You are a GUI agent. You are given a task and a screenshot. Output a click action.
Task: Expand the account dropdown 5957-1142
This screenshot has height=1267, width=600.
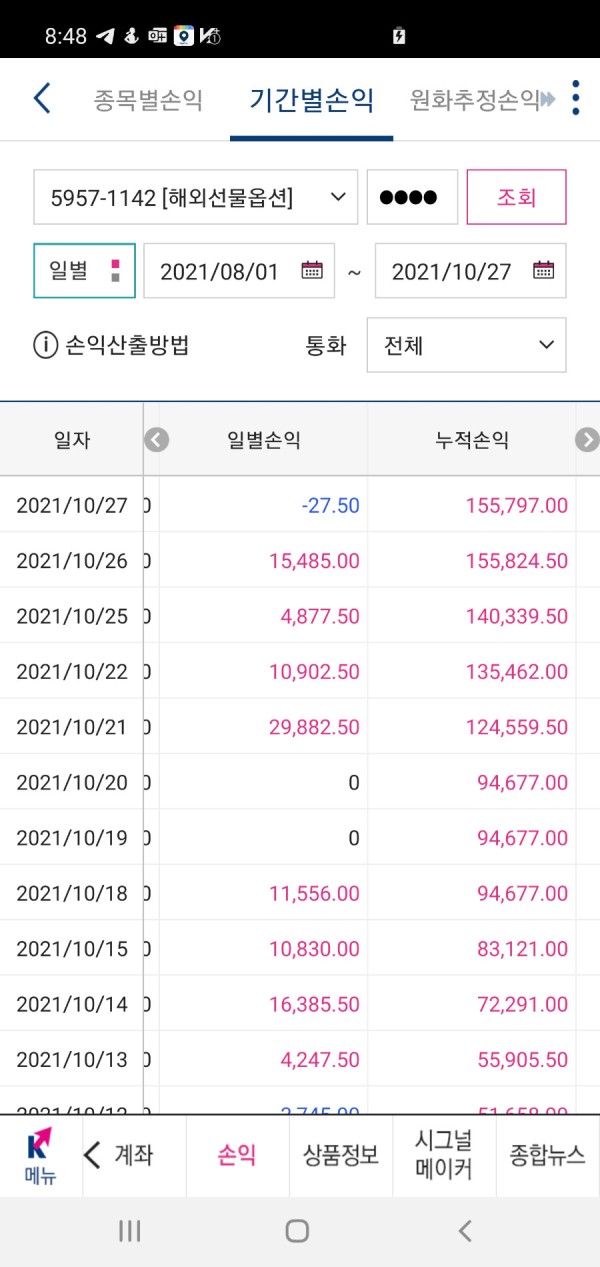click(x=195, y=197)
